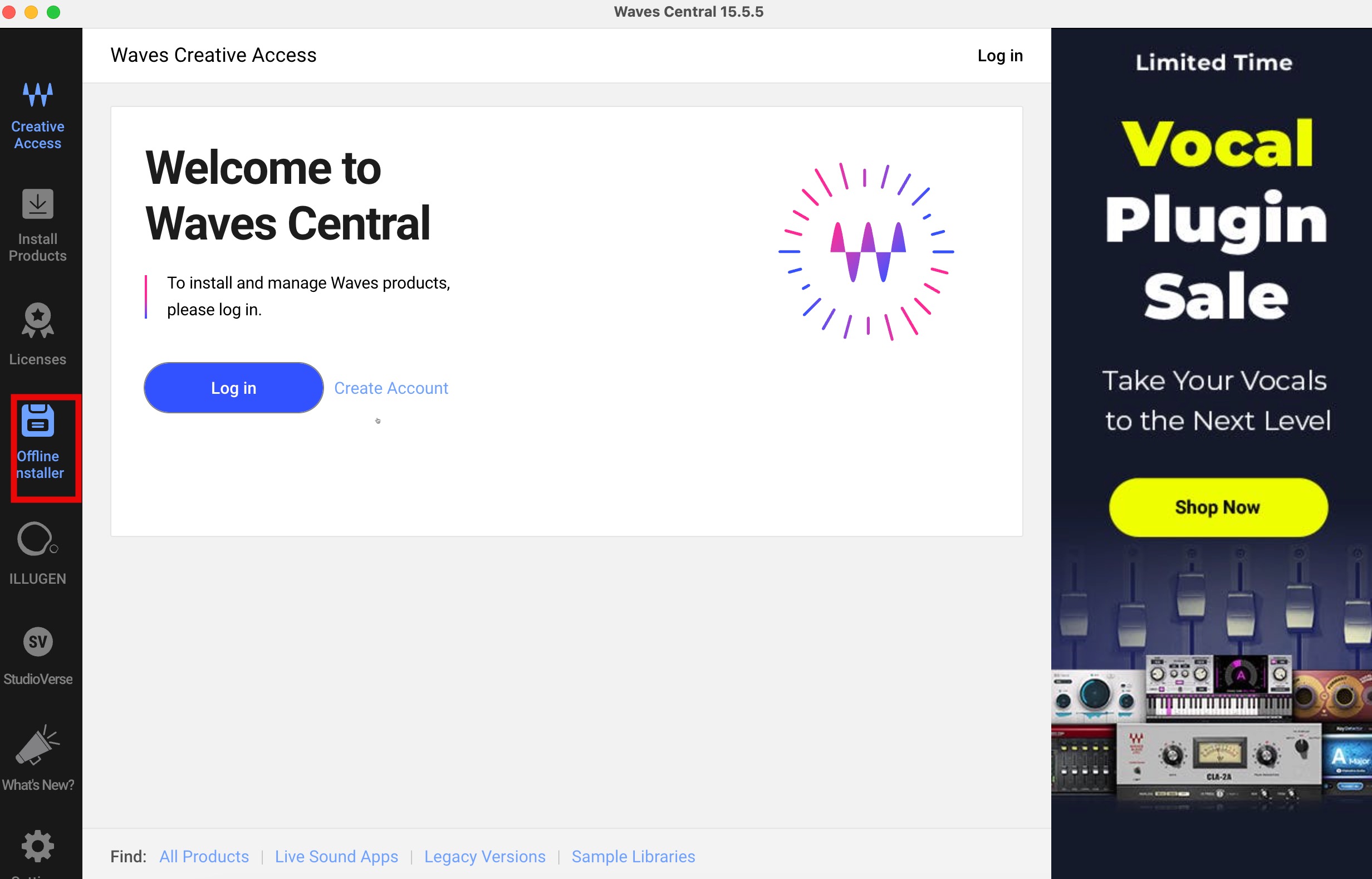Open the All Products link
This screenshot has height=879, width=1372.
204,856
